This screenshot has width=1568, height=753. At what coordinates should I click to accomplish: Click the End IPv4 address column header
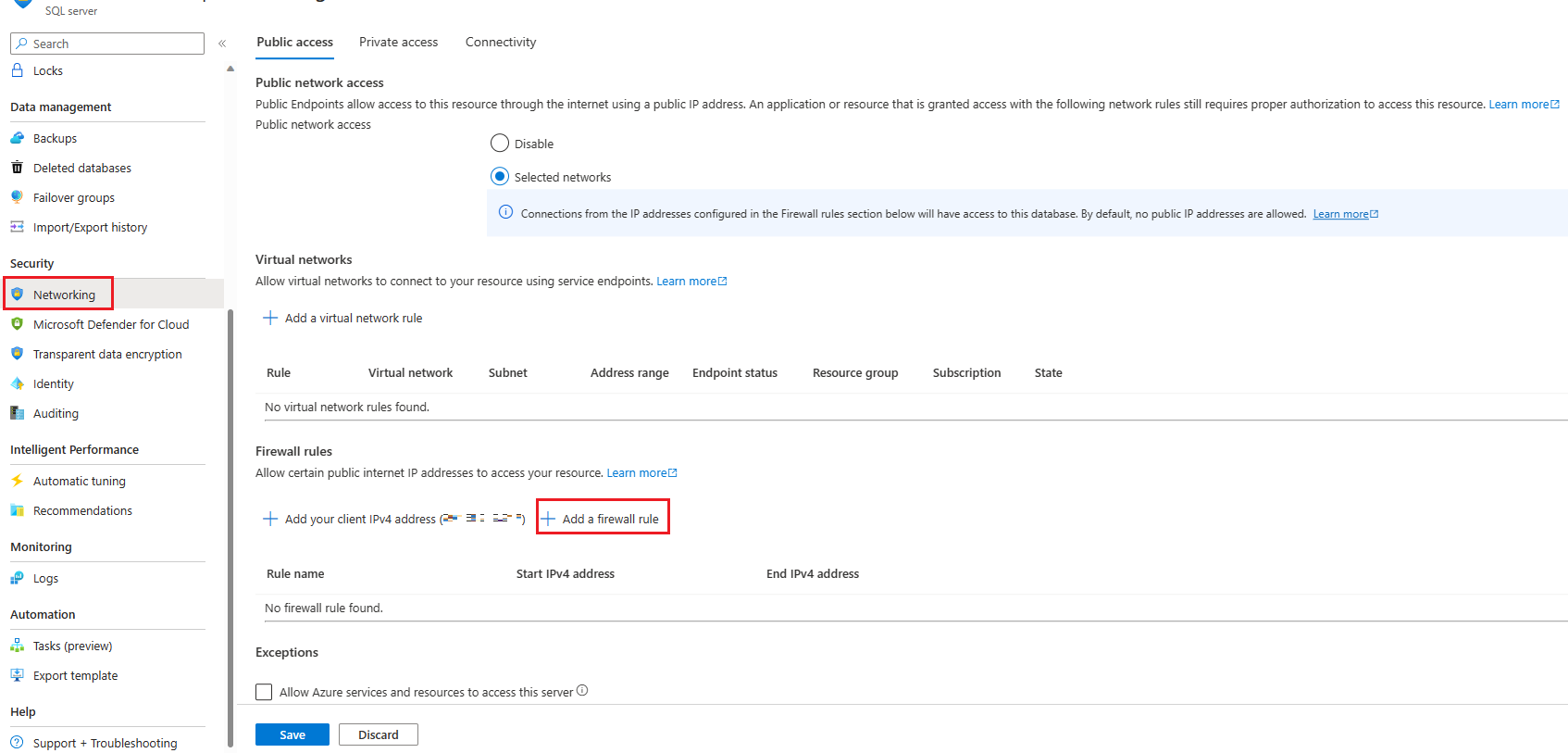[x=813, y=574]
